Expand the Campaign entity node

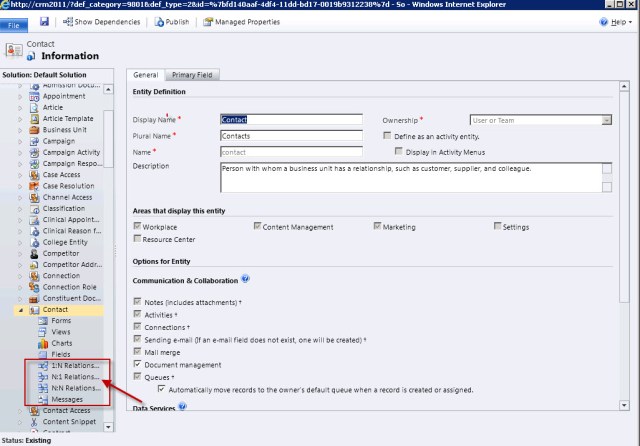(x=20, y=141)
